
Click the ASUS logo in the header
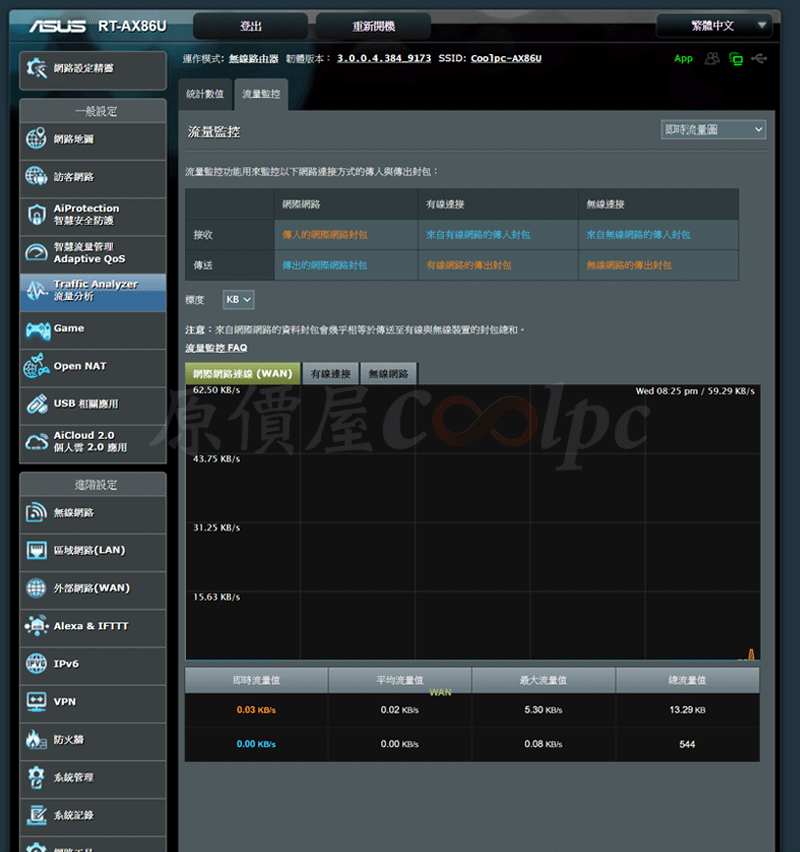[x=57, y=26]
